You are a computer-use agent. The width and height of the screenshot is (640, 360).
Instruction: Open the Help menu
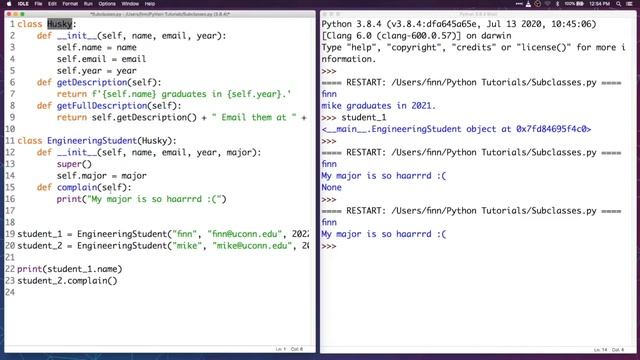click(150, 4)
